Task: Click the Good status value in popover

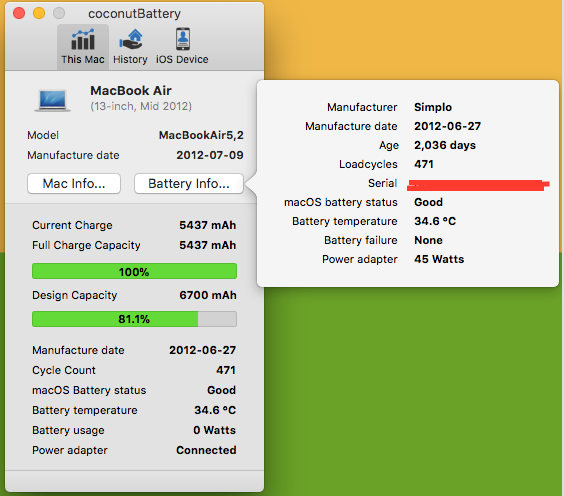Action: 428,202
